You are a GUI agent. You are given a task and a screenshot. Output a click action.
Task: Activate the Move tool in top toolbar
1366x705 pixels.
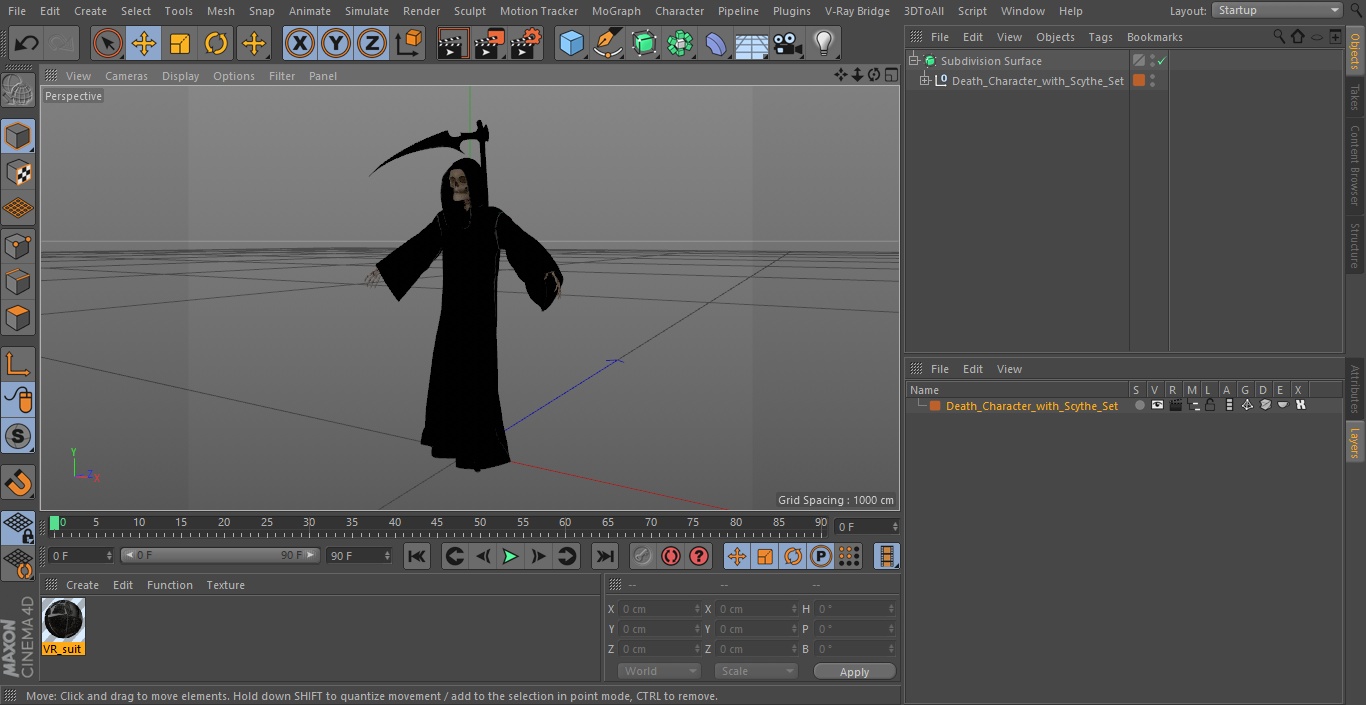click(x=144, y=44)
